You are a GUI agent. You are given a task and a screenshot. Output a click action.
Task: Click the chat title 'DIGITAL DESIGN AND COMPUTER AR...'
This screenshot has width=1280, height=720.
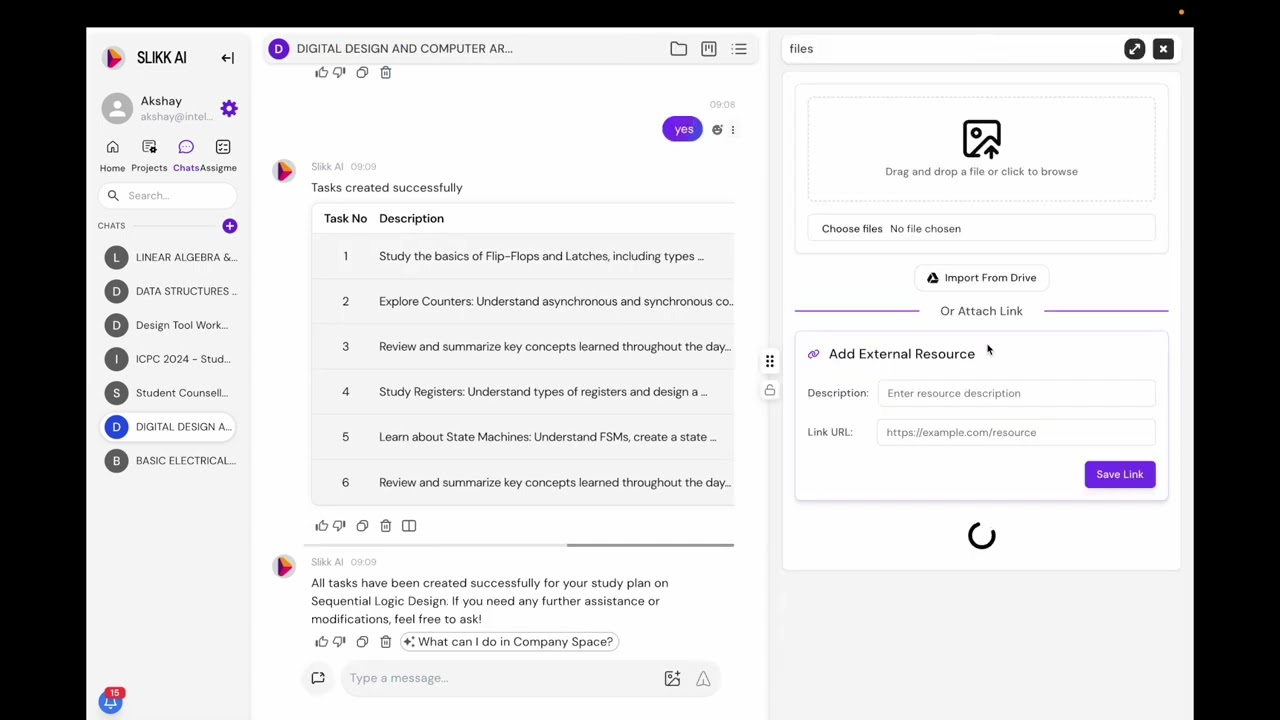pyautogui.click(x=404, y=49)
